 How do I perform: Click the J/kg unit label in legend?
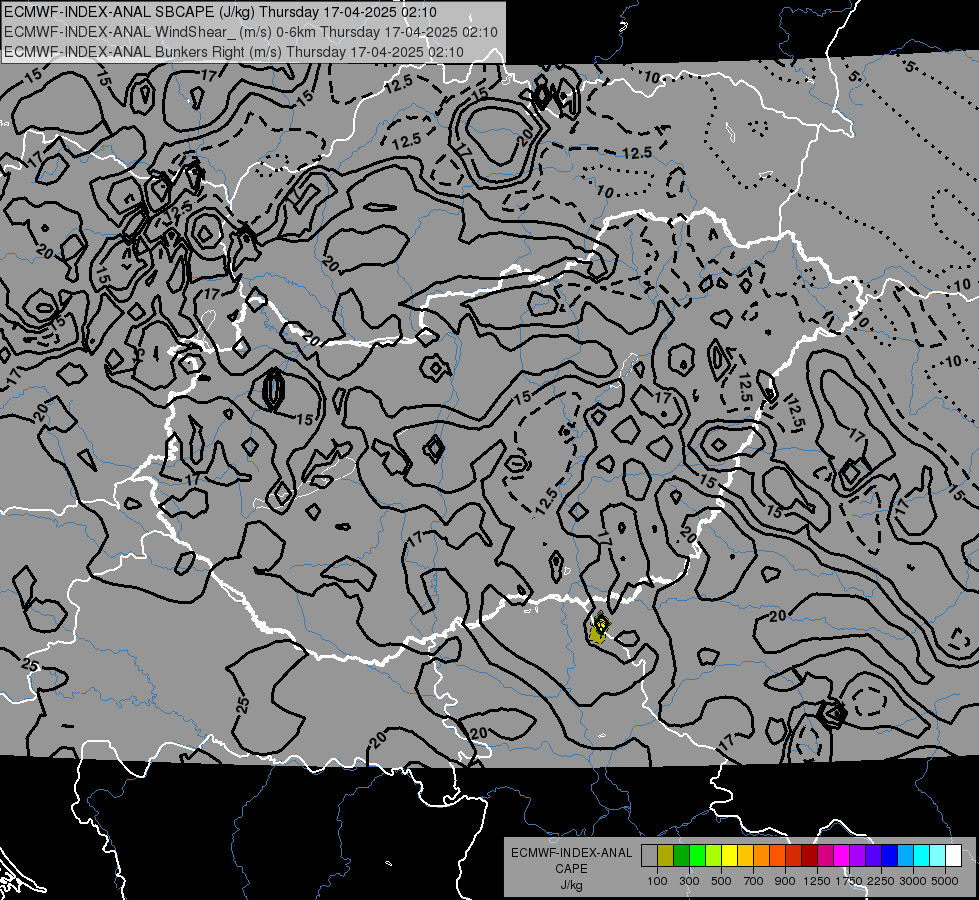click(571, 885)
